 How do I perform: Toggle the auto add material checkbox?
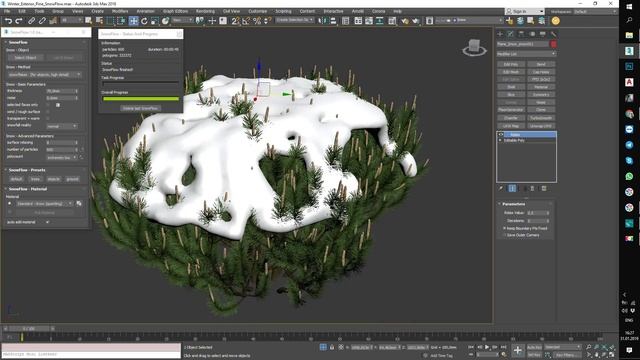tap(47, 222)
